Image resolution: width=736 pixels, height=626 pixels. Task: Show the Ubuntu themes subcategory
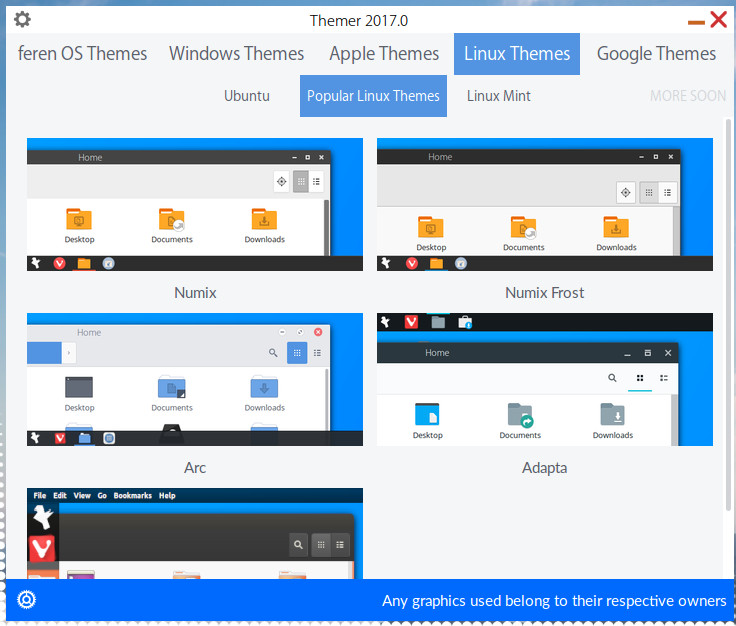(x=247, y=96)
